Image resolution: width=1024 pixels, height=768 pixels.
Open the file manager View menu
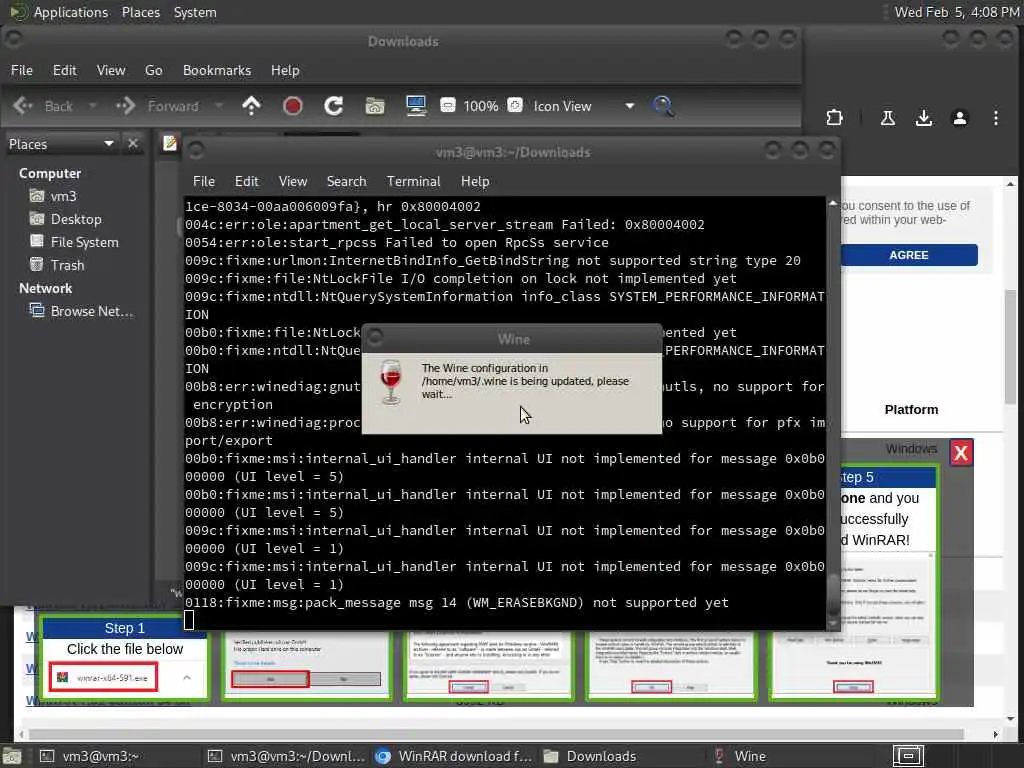[111, 70]
